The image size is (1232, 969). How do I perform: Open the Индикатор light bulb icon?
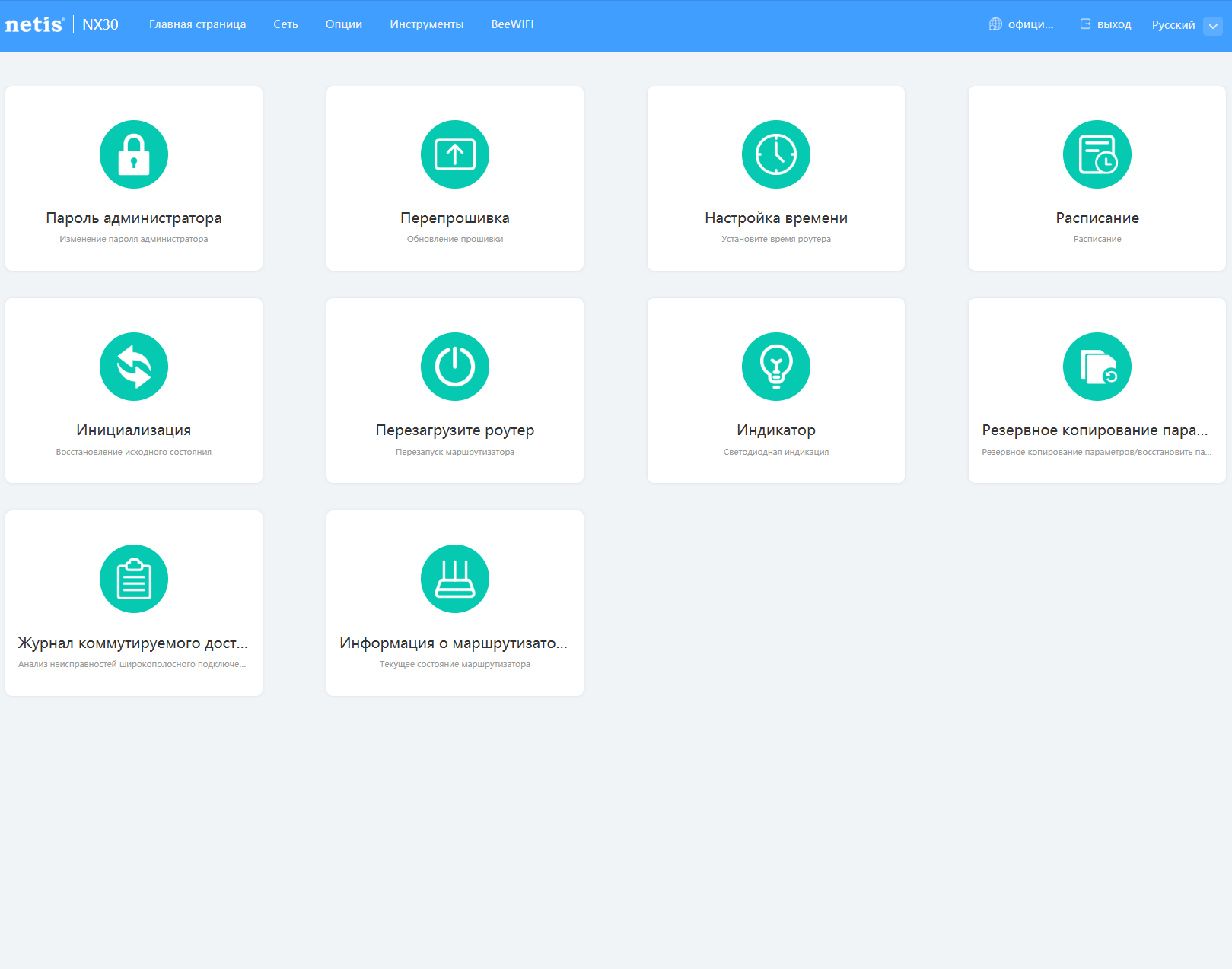(x=776, y=367)
